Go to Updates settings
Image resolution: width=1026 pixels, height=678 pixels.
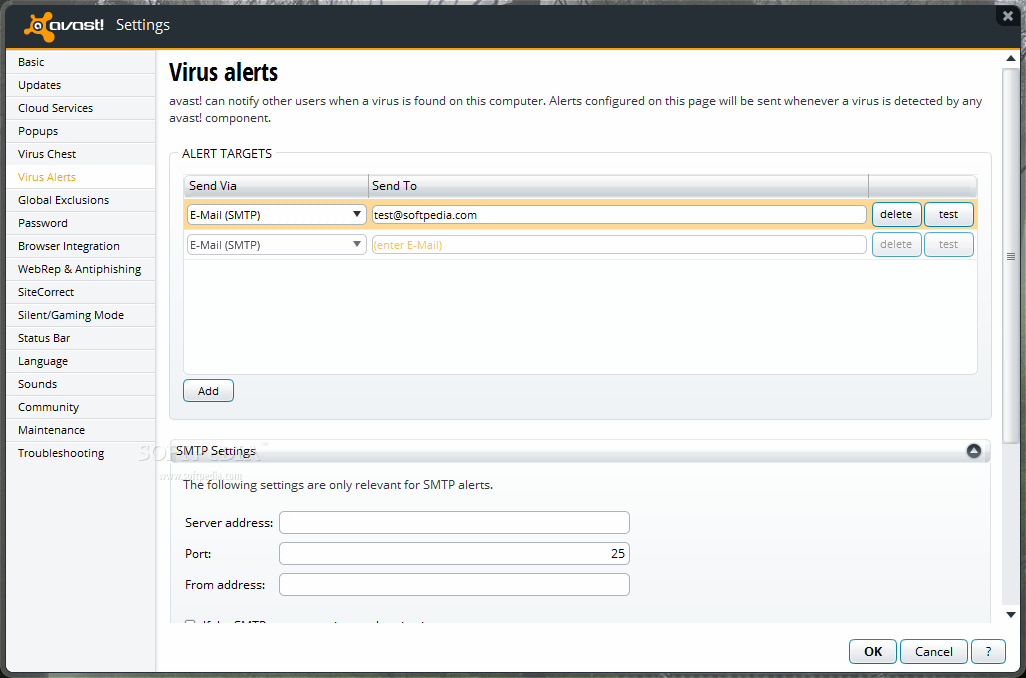[80, 85]
